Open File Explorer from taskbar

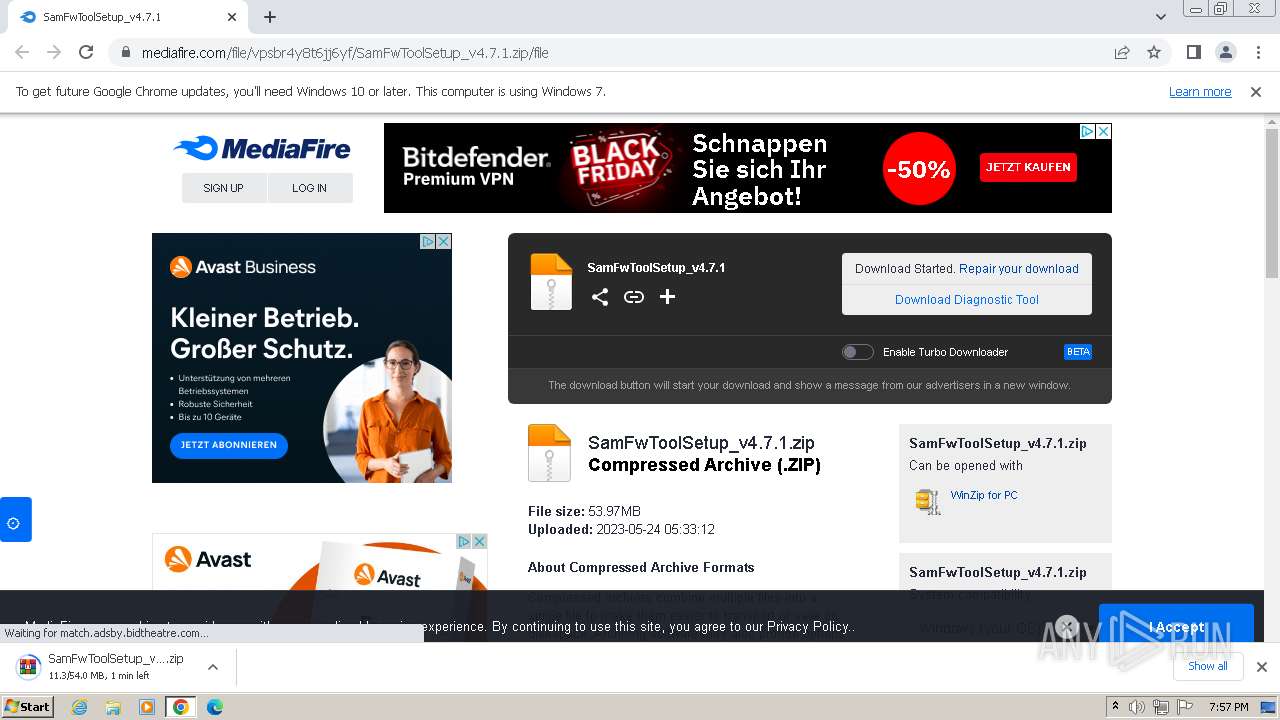click(113, 707)
